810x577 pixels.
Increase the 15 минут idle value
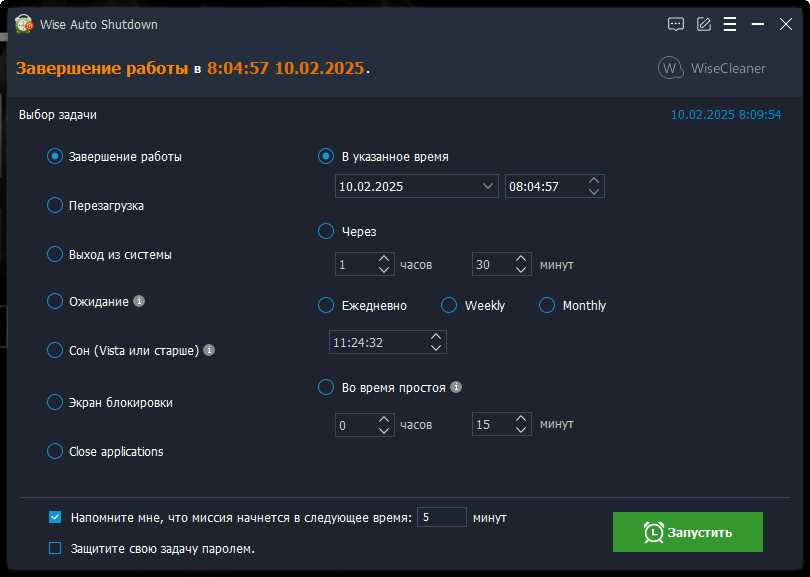point(521,419)
